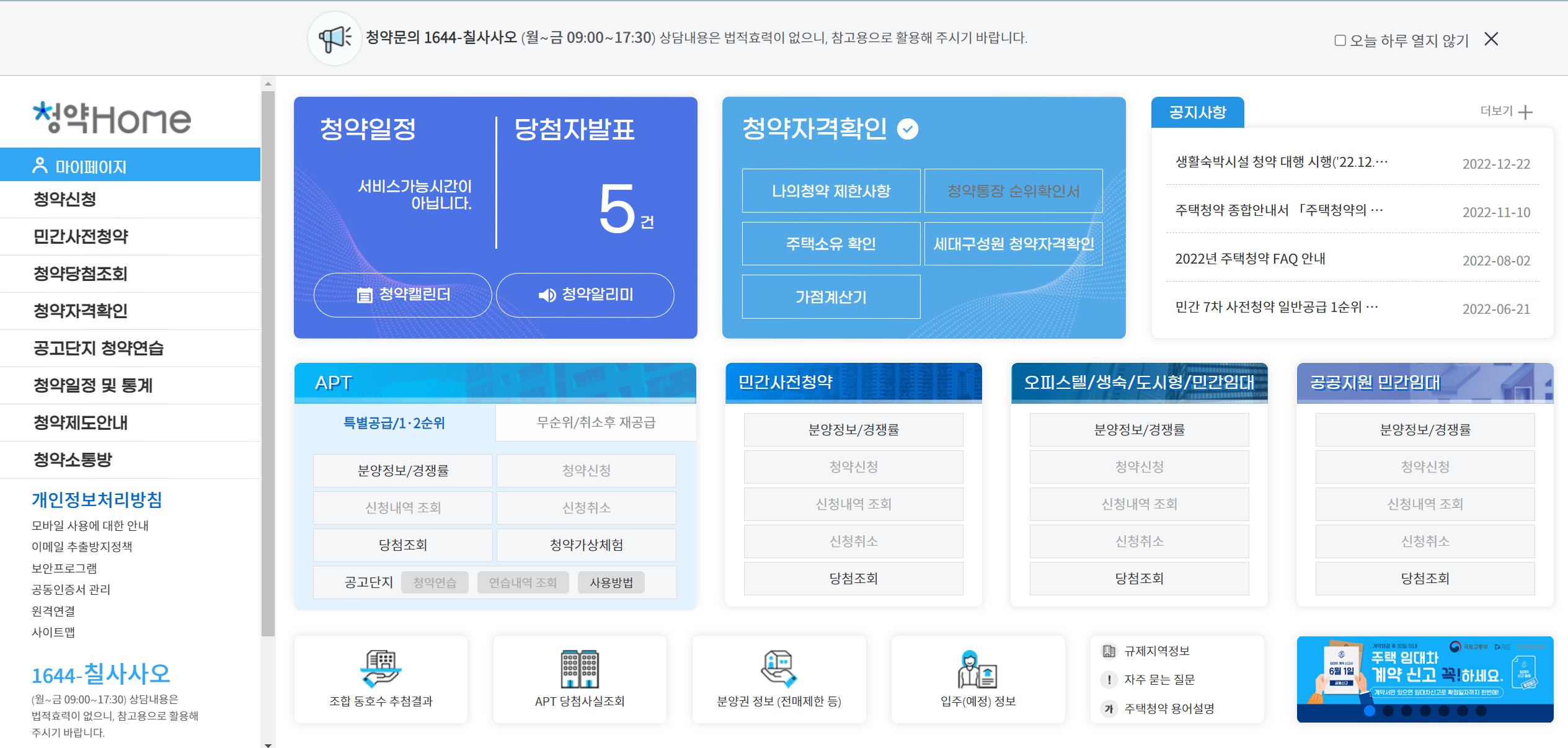Expand notices with 더보기 plus
Viewport: 1568px width, 748px height.
(1526, 112)
